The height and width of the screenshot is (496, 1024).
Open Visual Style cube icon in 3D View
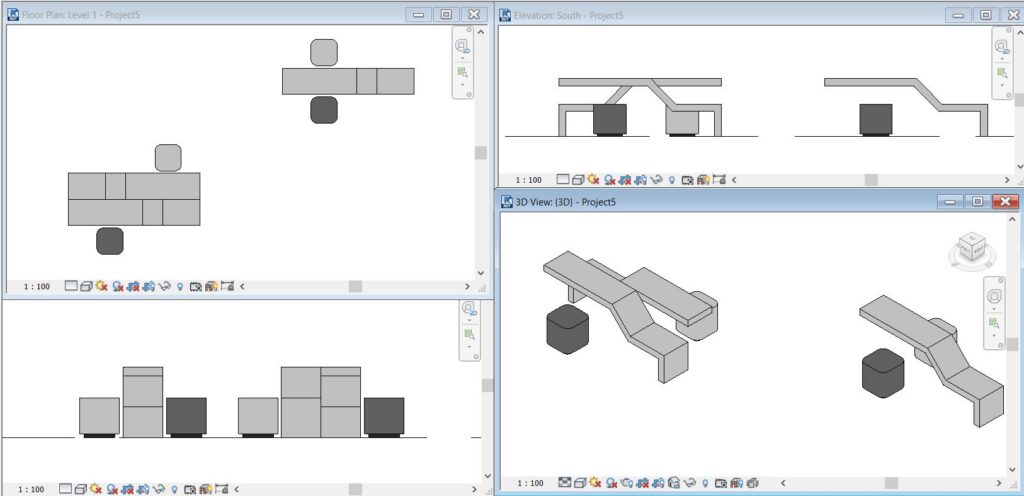point(580,484)
